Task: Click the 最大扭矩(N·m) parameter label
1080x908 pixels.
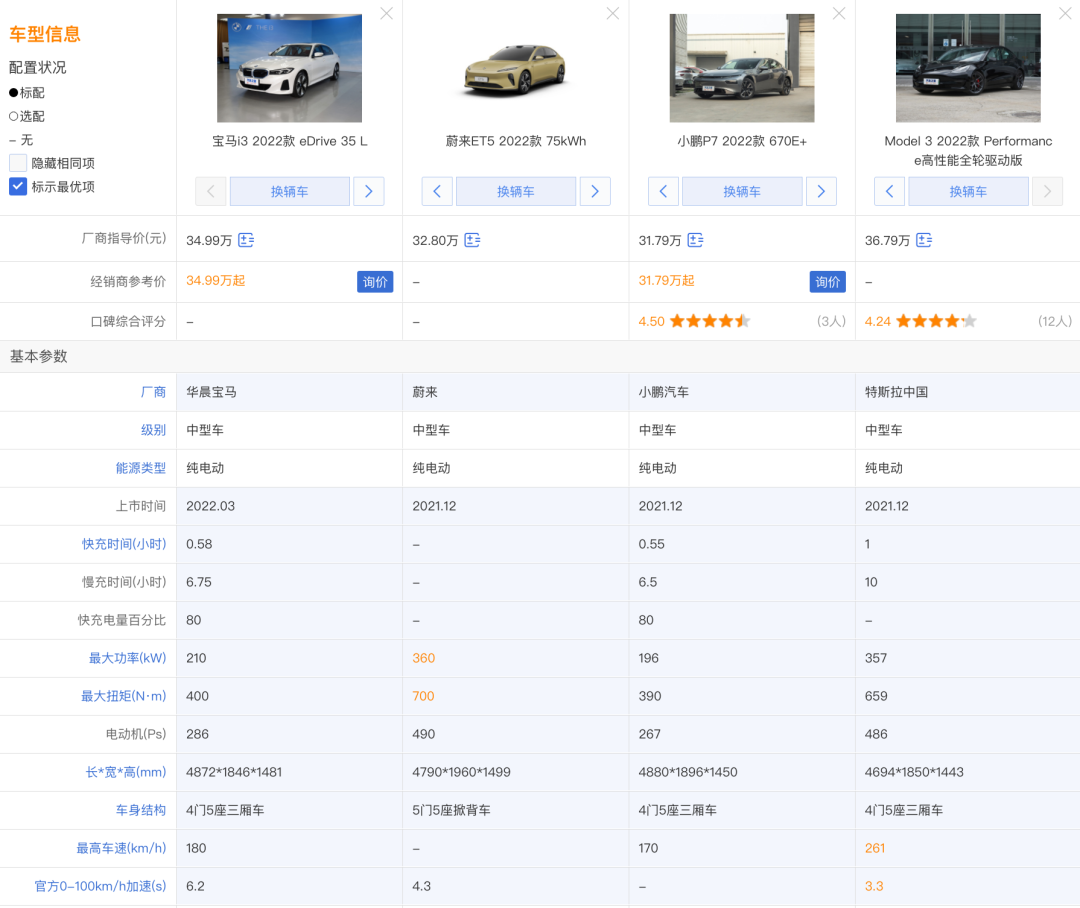Action: (124, 696)
